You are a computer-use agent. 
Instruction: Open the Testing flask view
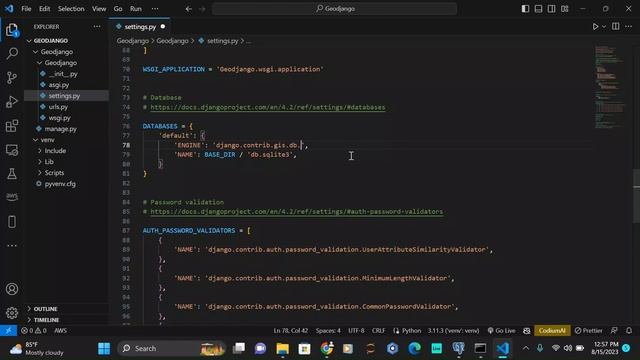pyautogui.click(x=12, y=174)
